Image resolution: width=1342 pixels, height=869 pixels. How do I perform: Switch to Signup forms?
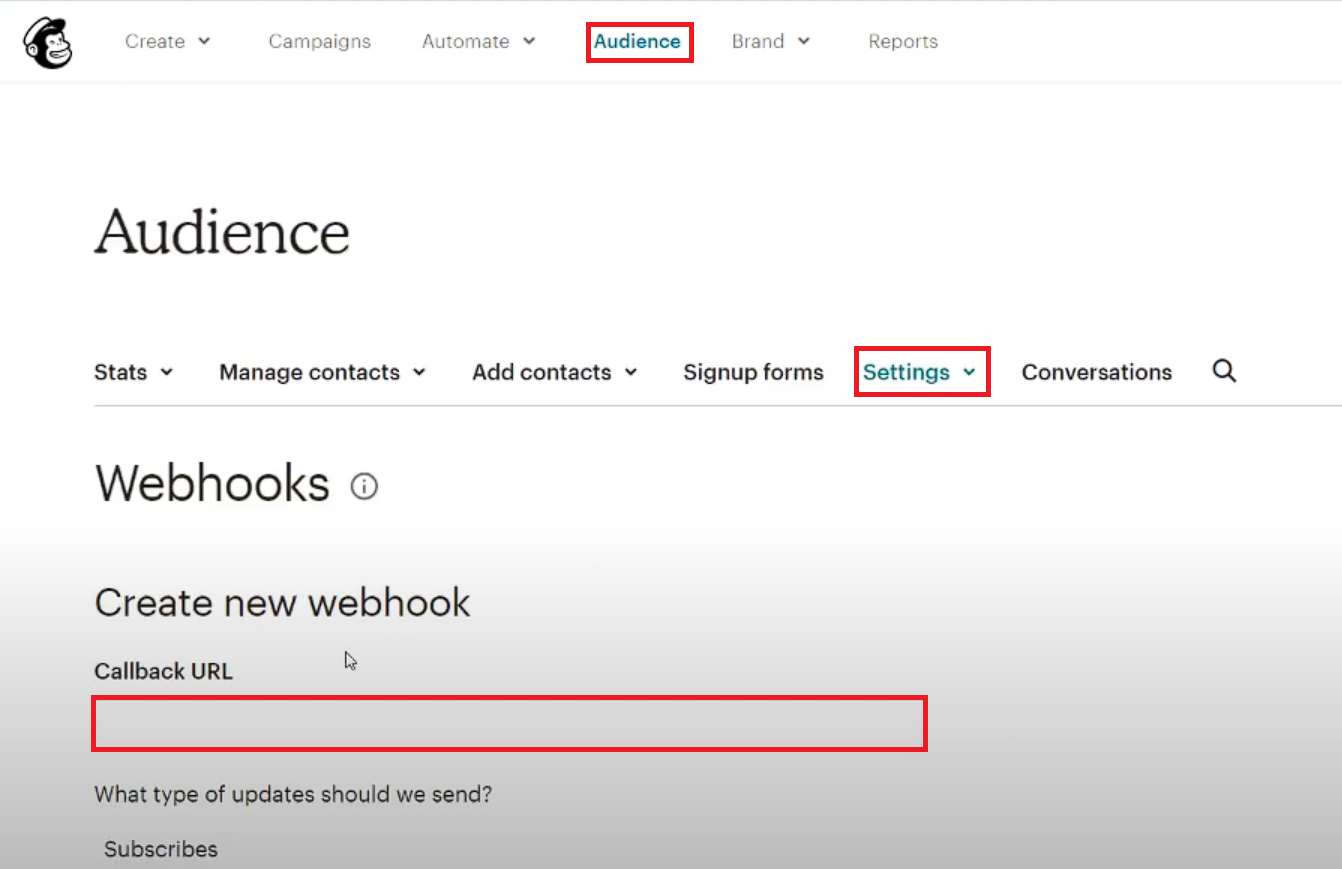[753, 372]
